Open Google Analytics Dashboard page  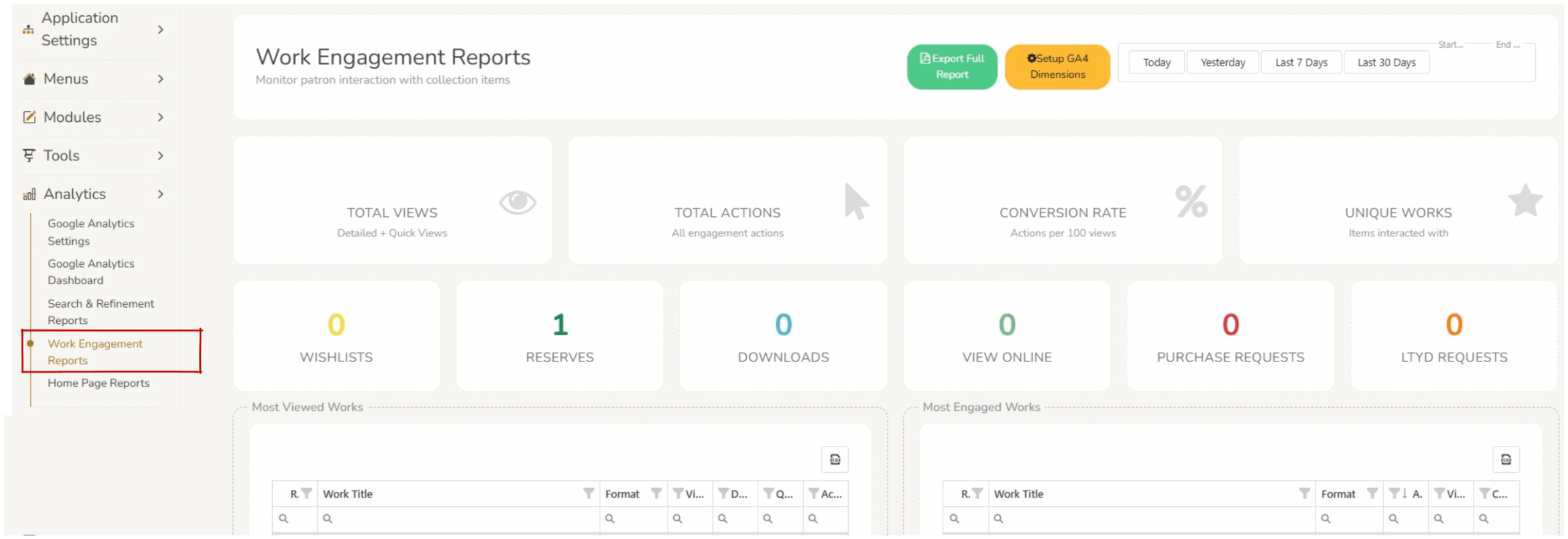[91, 272]
